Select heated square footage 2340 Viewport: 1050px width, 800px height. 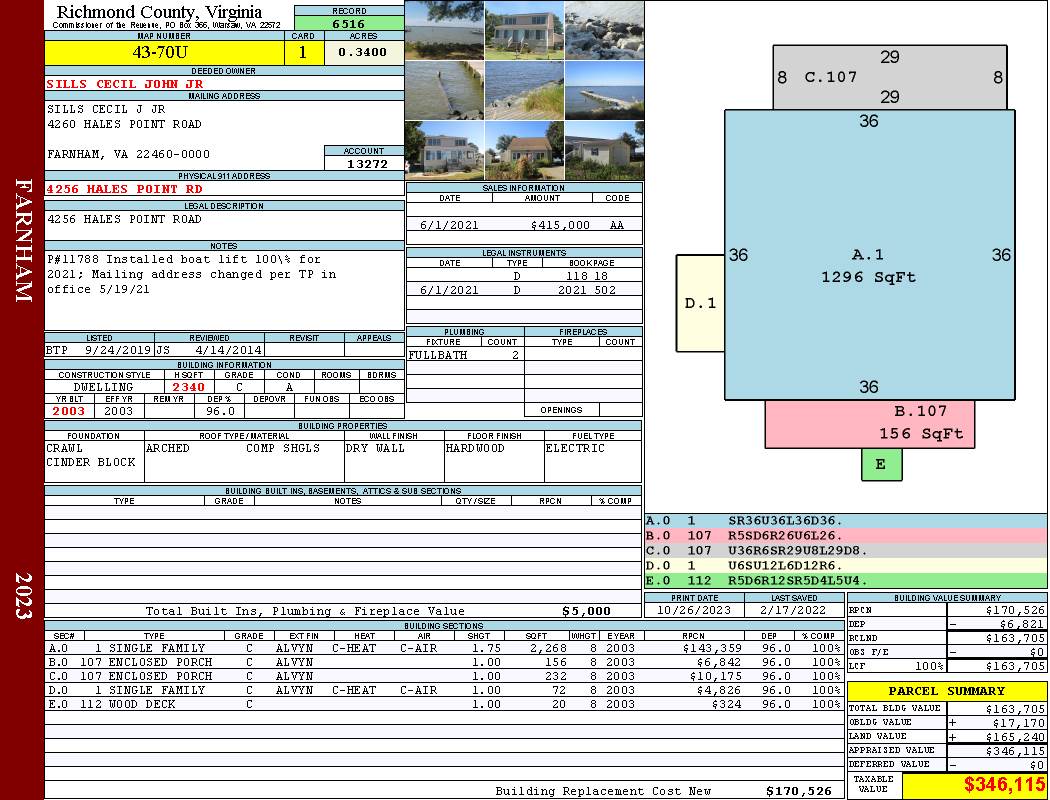tap(188, 387)
